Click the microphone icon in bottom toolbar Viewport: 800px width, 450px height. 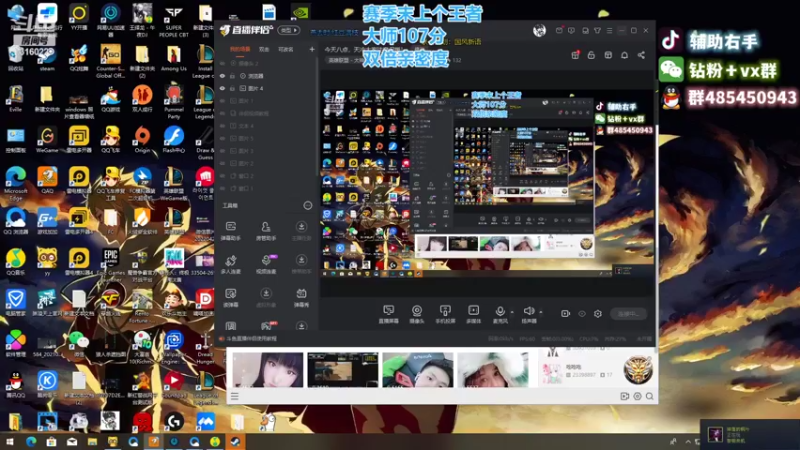(500, 311)
